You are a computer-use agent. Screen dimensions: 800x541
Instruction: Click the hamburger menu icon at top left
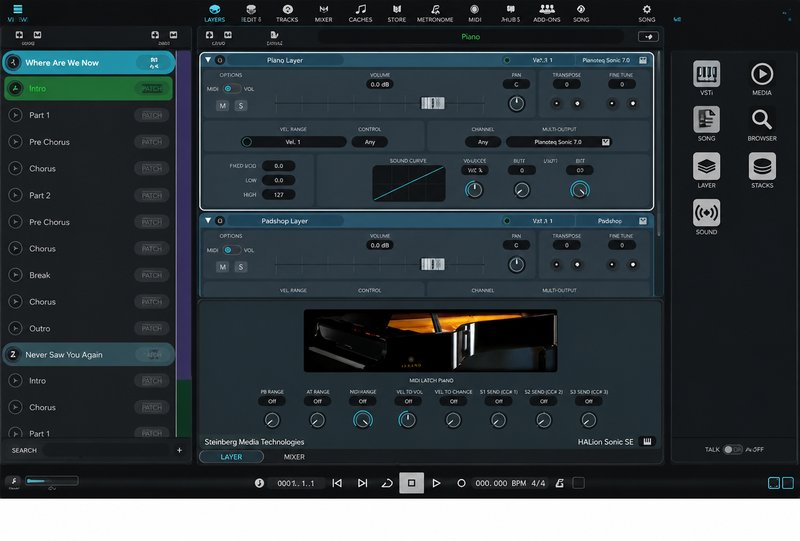[x=18, y=9]
